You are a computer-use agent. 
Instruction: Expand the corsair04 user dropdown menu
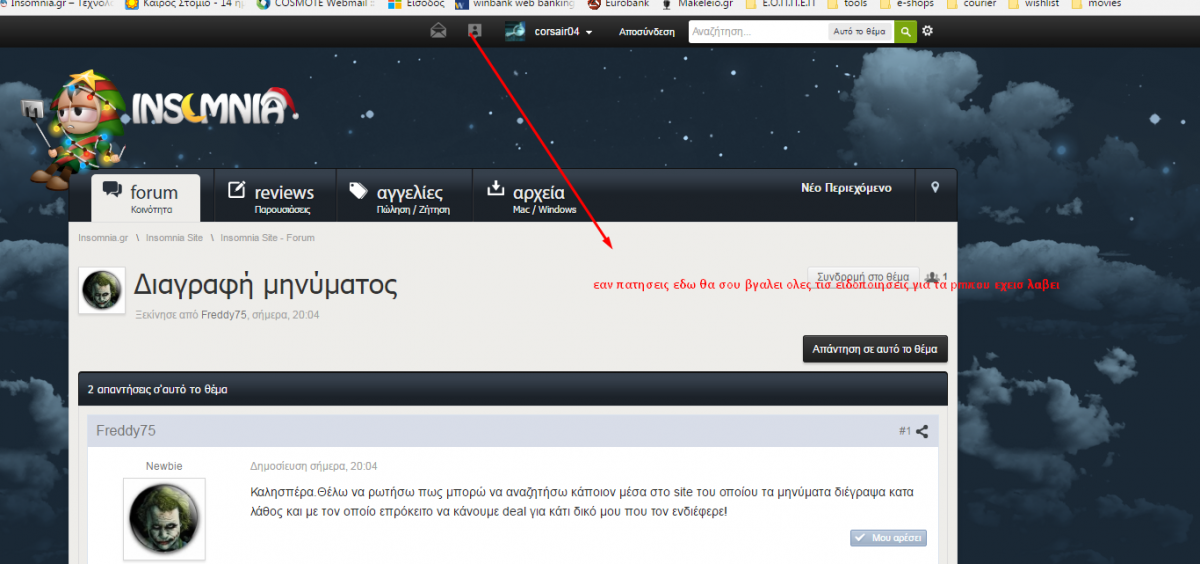tap(563, 32)
